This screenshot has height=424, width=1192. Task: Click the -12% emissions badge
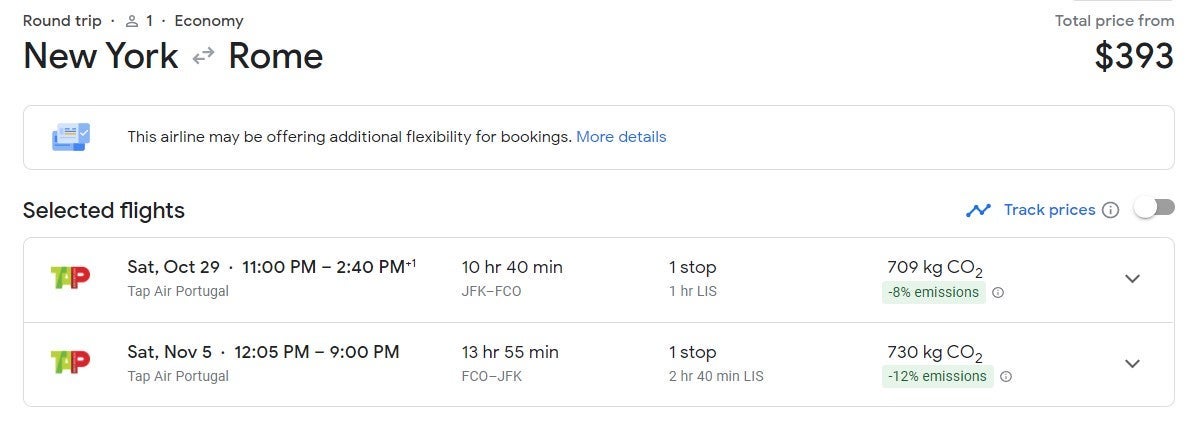point(937,377)
